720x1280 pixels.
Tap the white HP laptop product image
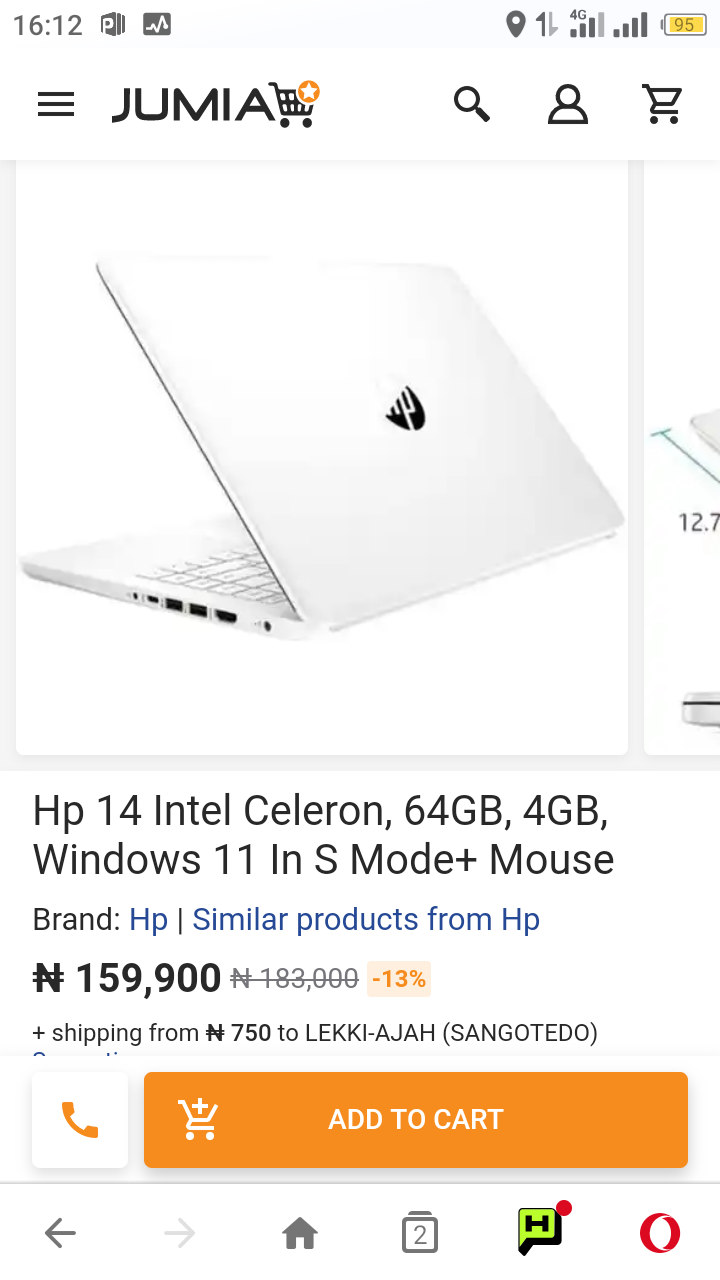point(322,457)
